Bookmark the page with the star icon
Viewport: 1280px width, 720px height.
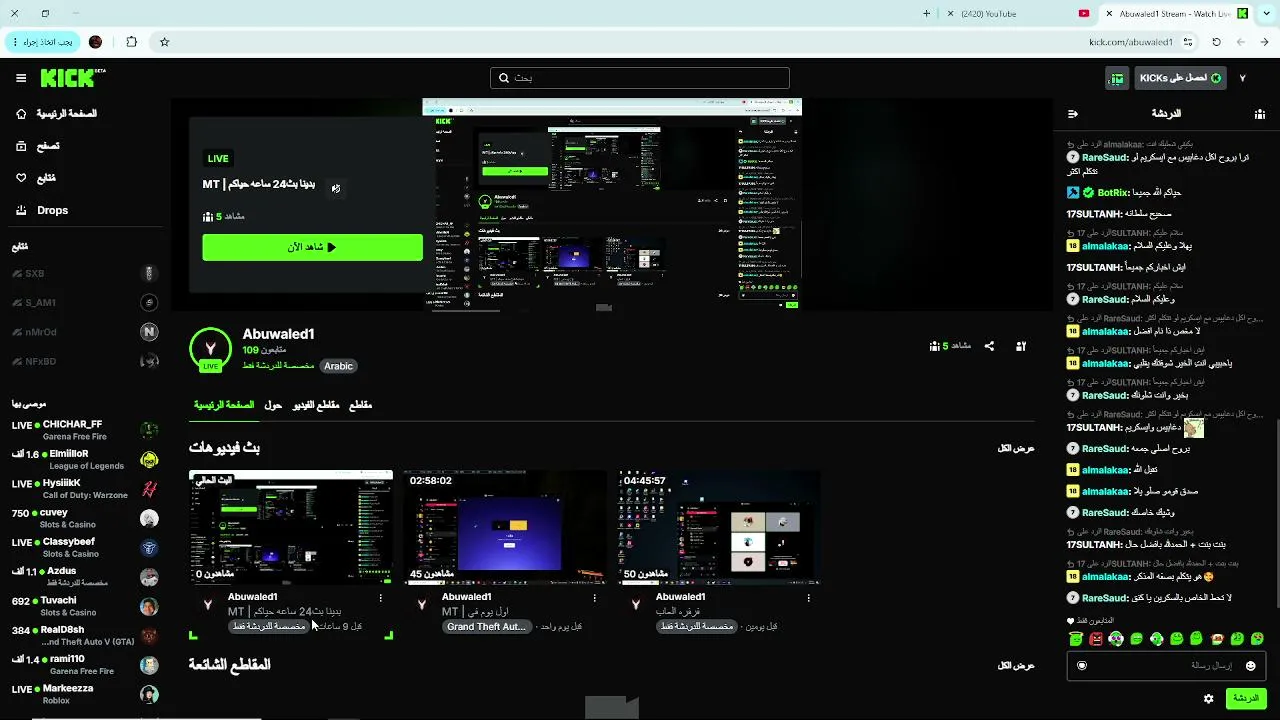pos(165,42)
